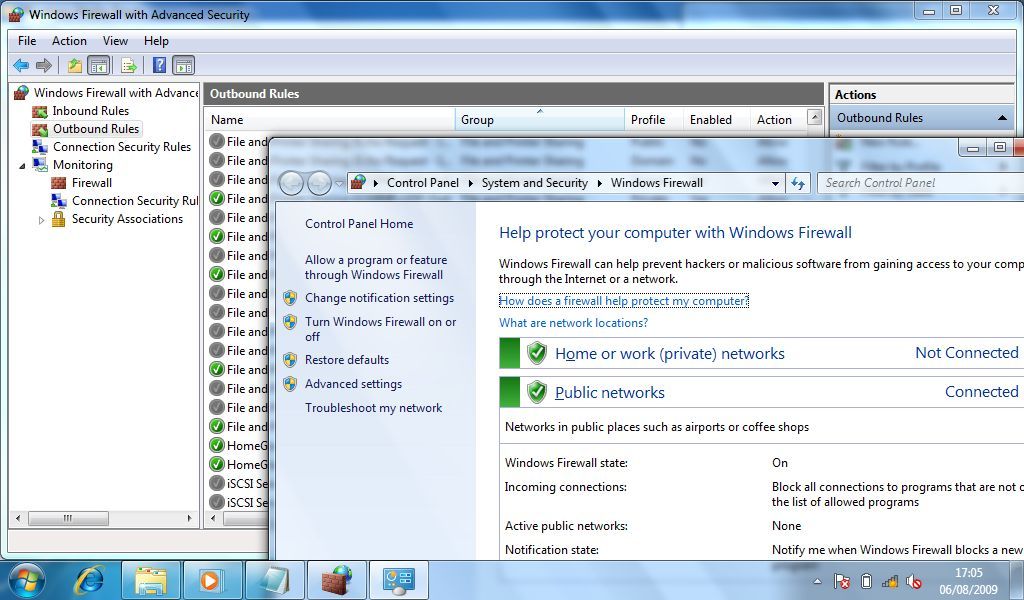Image resolution: width=1024 pixels, height=600 pixels.
Task: Open the Action menu
Action: coord(69,41)
